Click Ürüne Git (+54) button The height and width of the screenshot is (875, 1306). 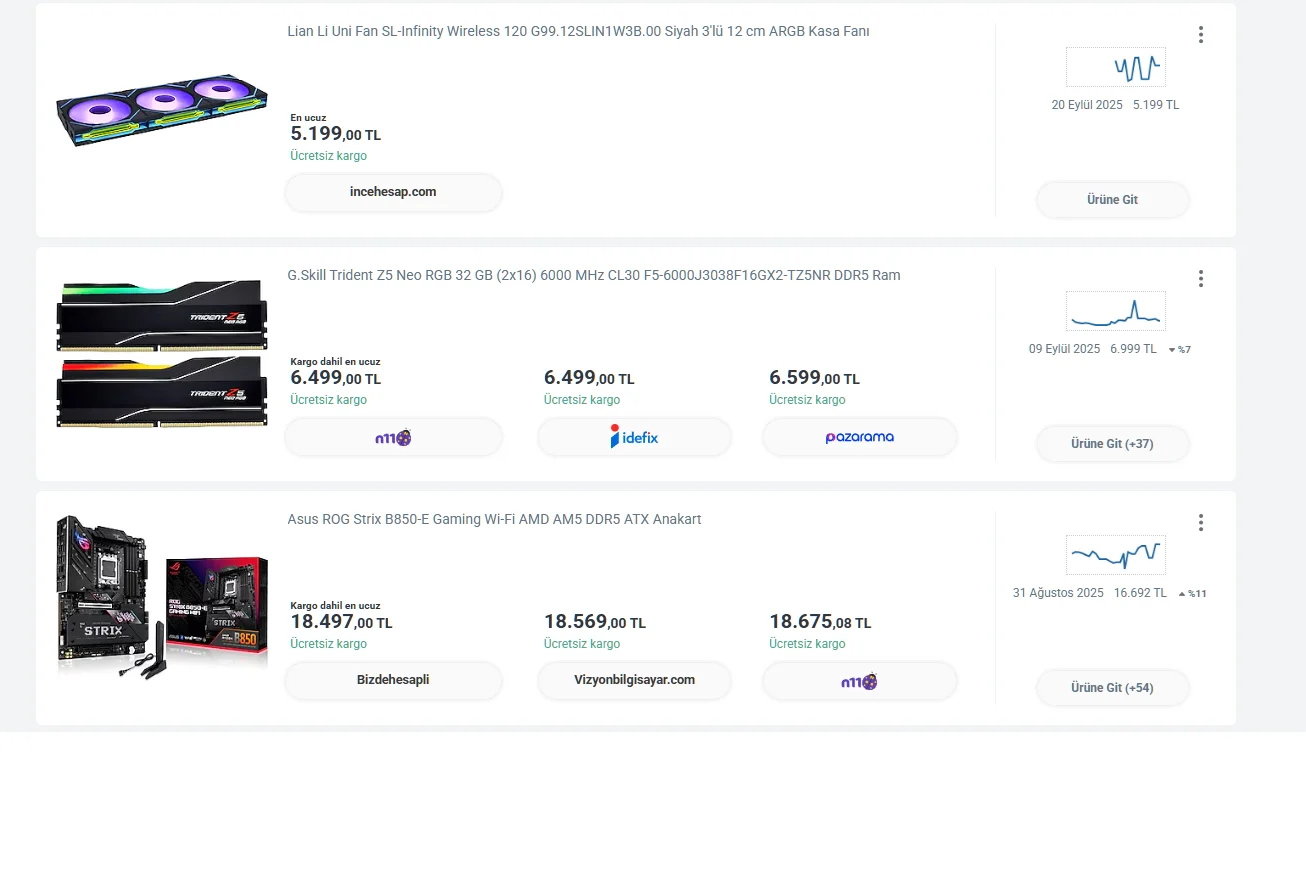point(1112,688)
